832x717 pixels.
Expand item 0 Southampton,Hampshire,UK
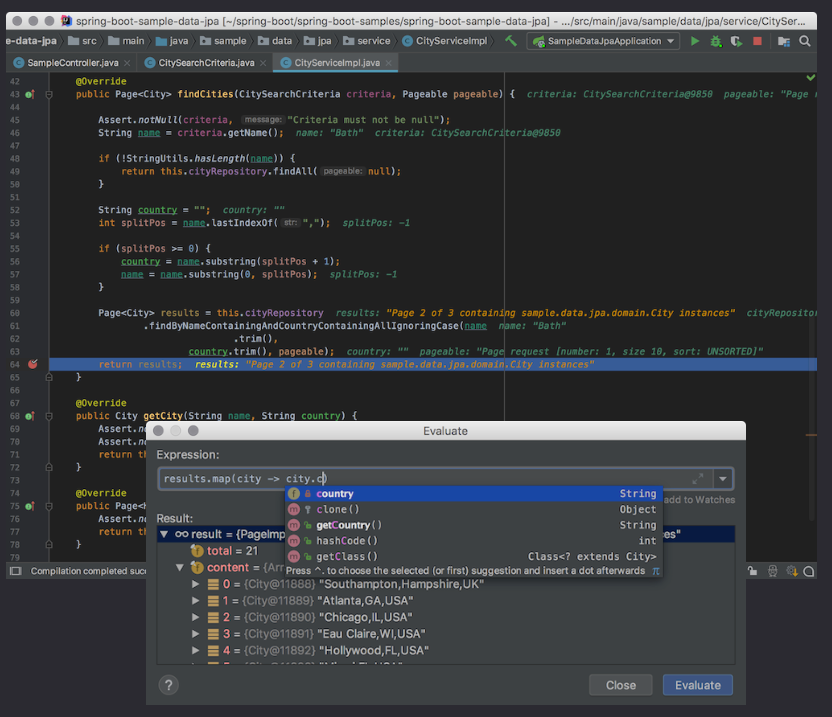(196, 584)
